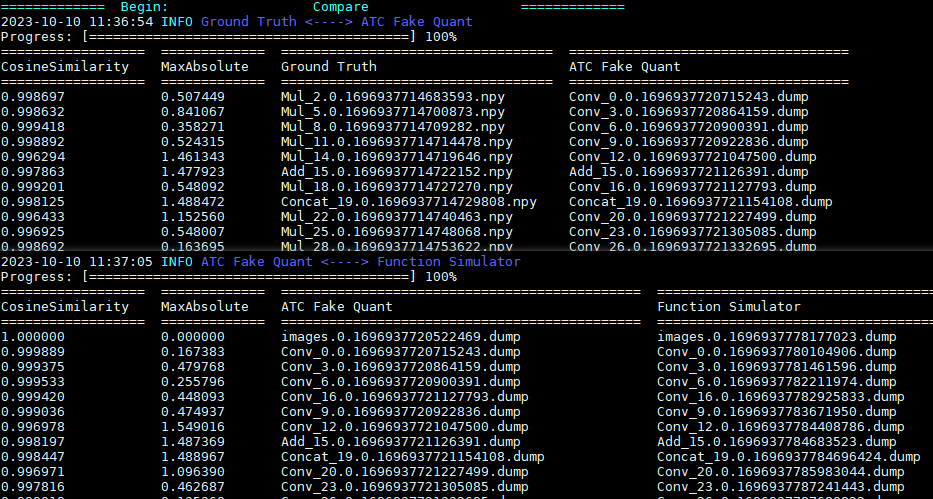The image size is (933, 499).
Task: Select the timestamp 2023-10-10 11:36:54
Action: (77, 22)
